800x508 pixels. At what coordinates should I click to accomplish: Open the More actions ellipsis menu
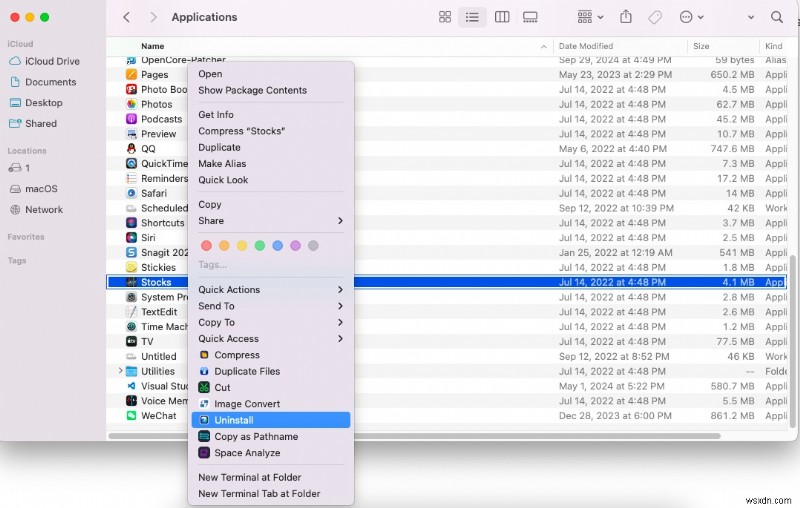pyautogui.click(x=691, y=17)
